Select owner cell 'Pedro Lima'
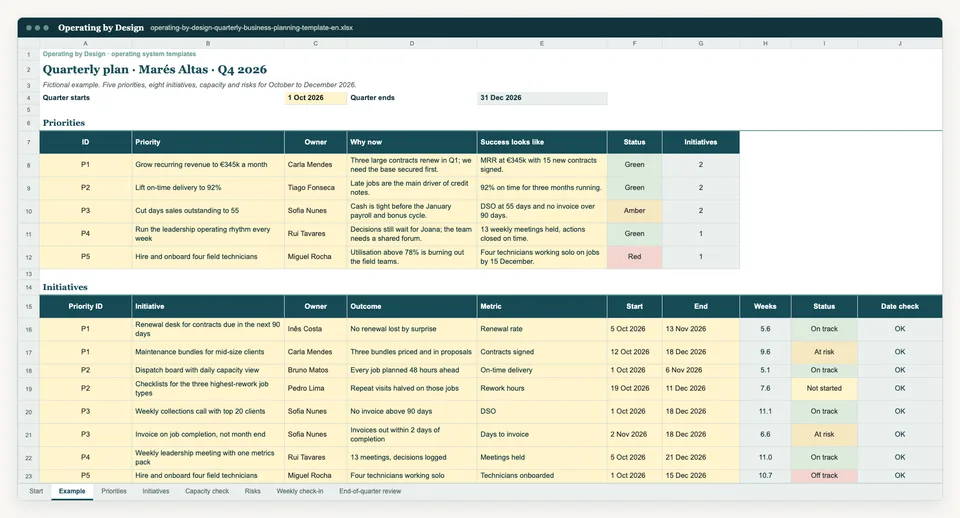 coord(315,389)
